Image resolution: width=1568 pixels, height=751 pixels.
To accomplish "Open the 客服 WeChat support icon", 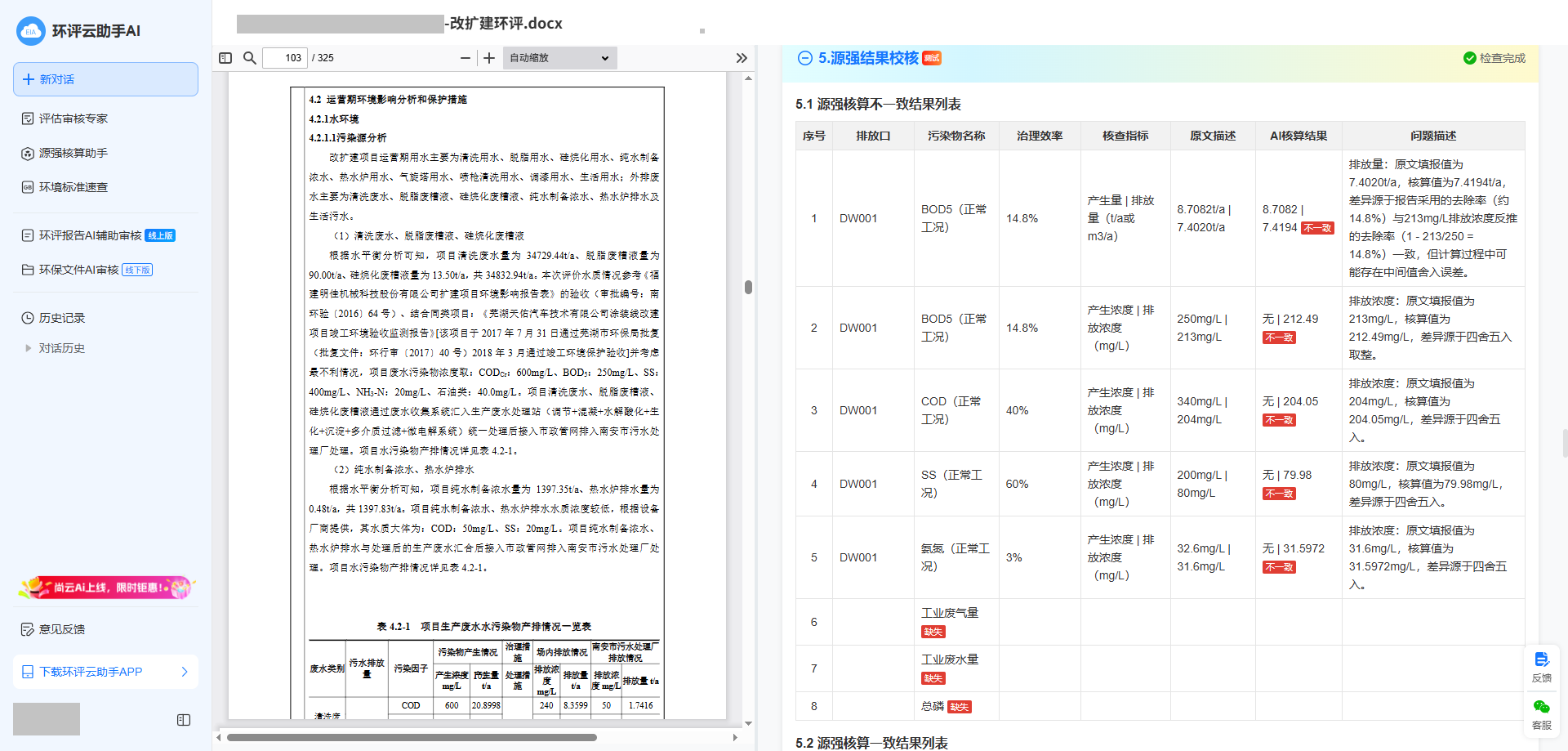I will point(1541,713).
